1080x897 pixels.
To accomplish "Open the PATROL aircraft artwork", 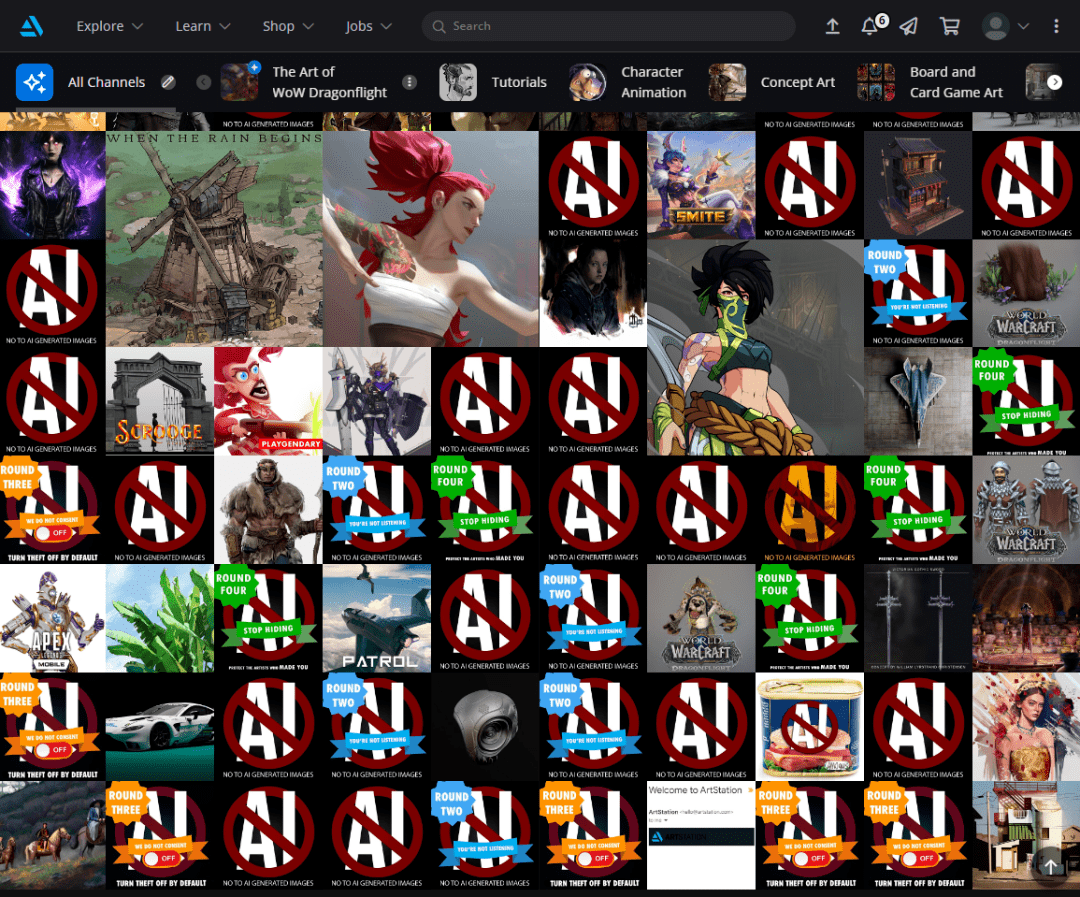I will [377, 618].
